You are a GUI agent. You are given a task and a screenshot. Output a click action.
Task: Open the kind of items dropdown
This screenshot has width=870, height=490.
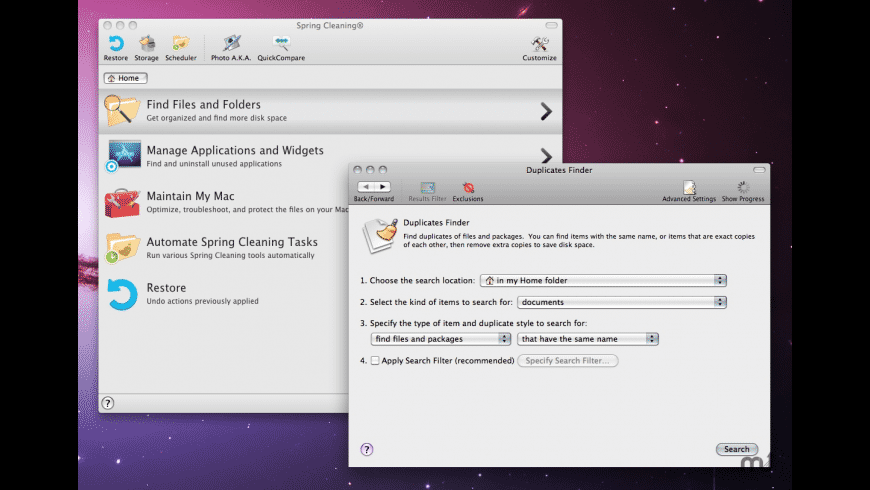(621, 301)
